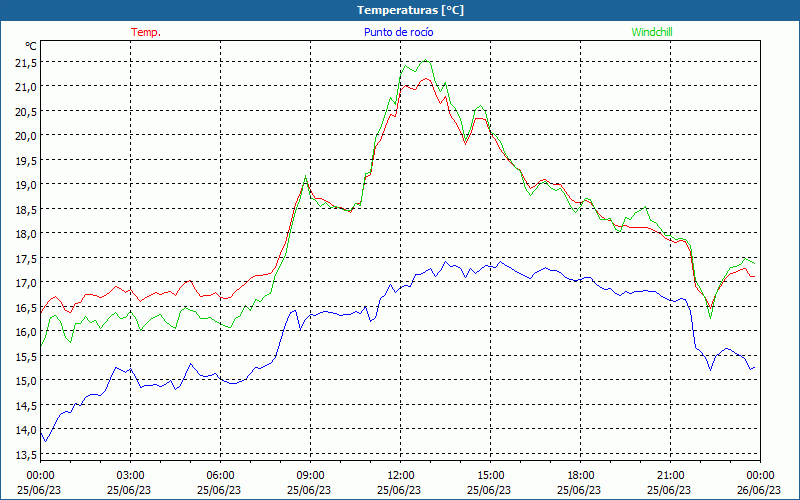Click the '17,5' y-axis value

27,258
